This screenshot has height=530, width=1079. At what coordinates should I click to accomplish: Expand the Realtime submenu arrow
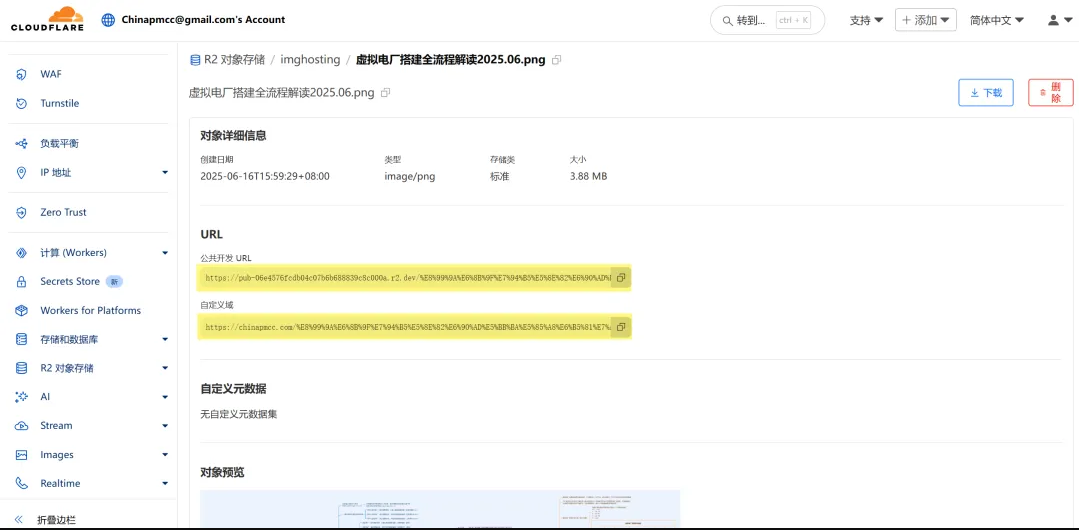coord(165,484)
